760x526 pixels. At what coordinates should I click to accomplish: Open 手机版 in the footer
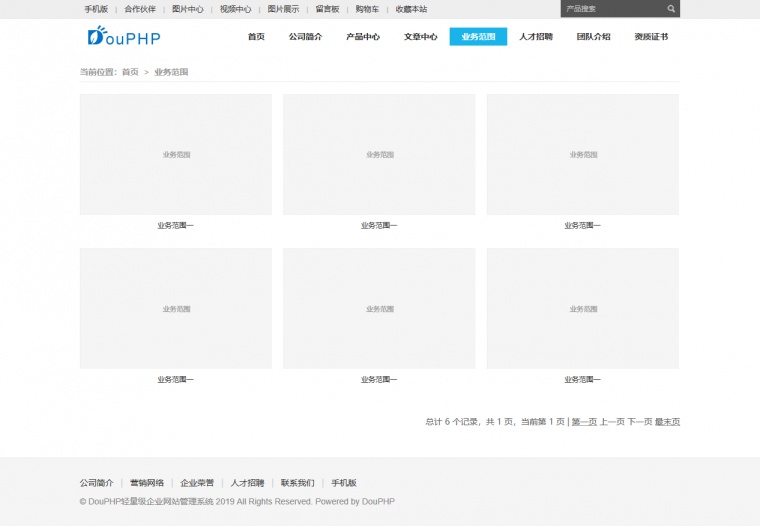click(x=344, y=483)
